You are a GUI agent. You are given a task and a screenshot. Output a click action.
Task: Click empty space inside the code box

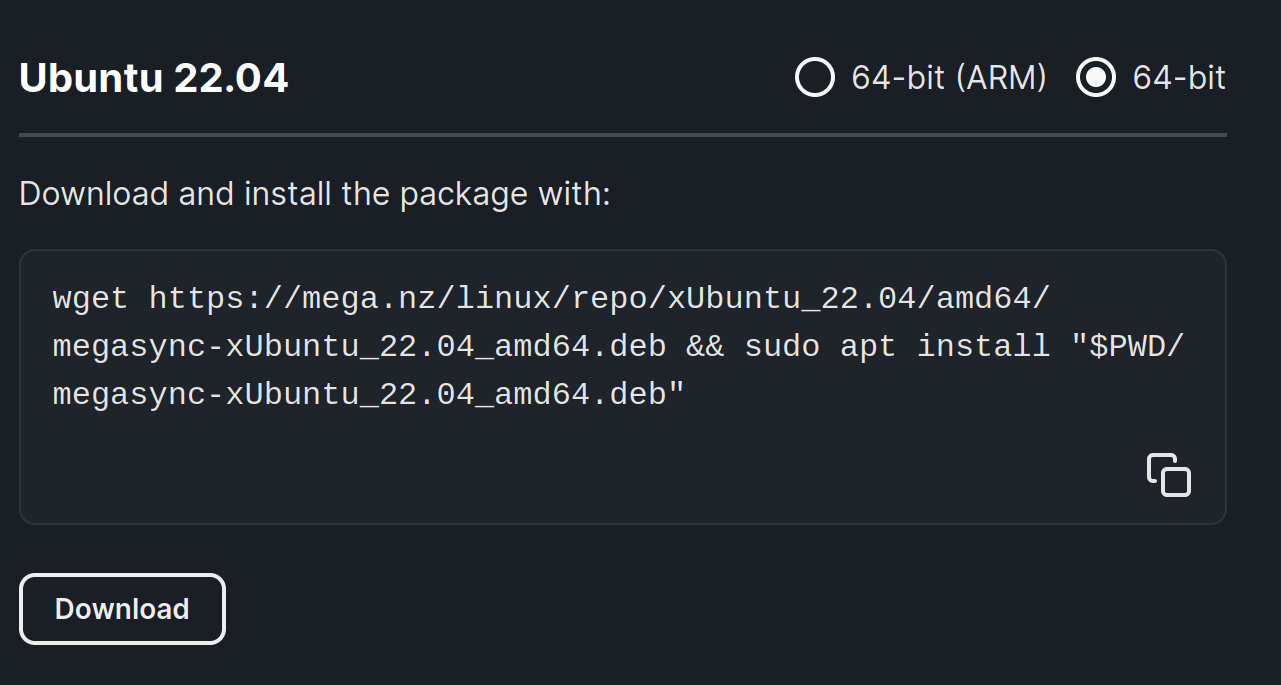600,470
